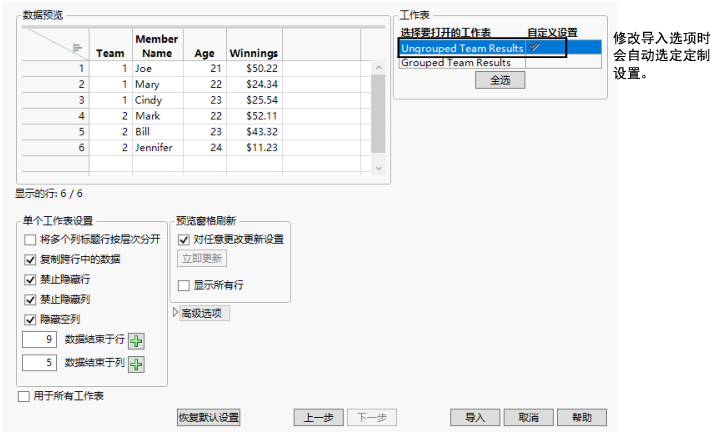Click row number 1 in preview
The width and height of the screenshot is (713, 434).
click(x=55, y=69)
